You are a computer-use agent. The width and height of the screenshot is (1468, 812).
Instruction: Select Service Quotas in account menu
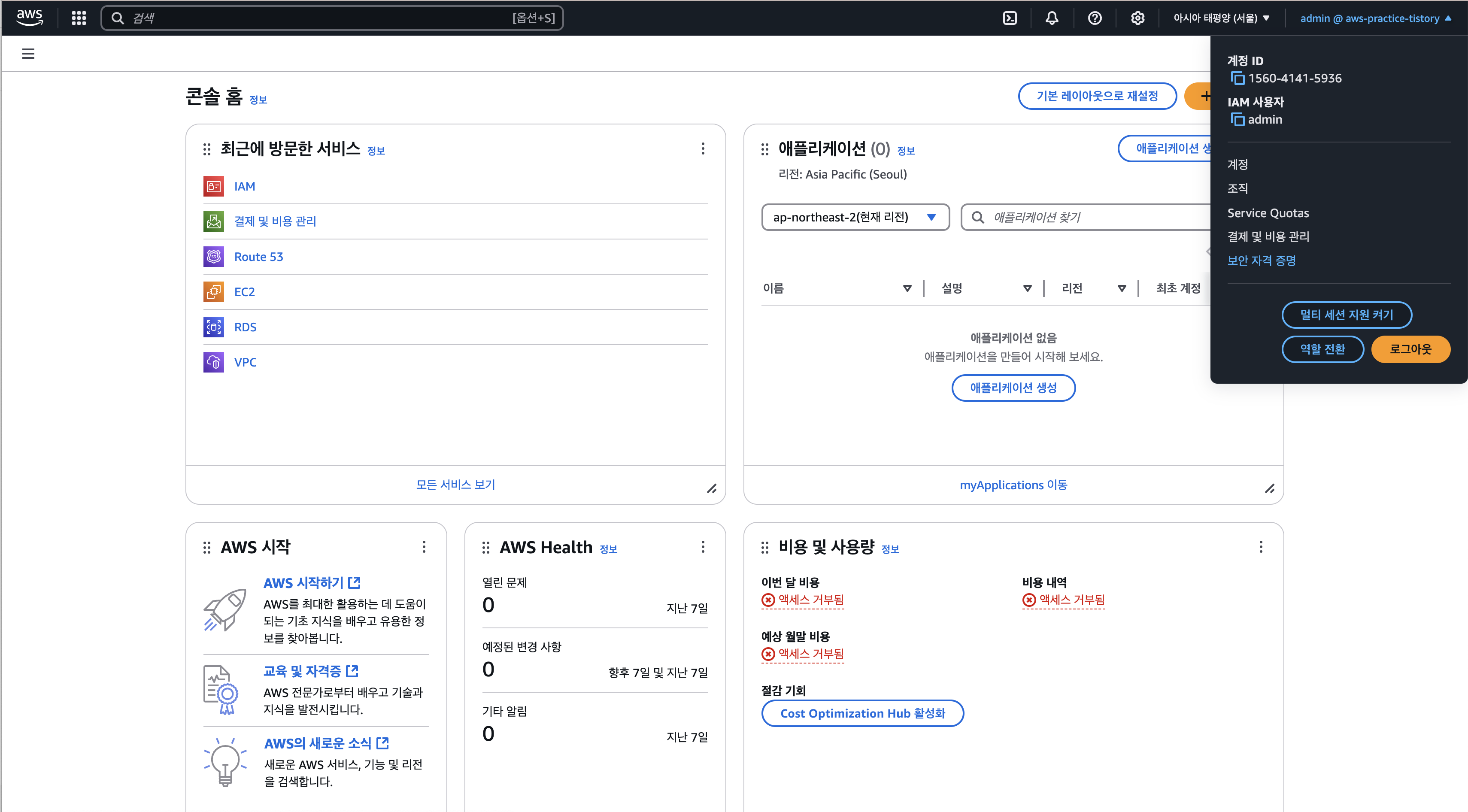pyautogui.click(x=1268, y=213)
